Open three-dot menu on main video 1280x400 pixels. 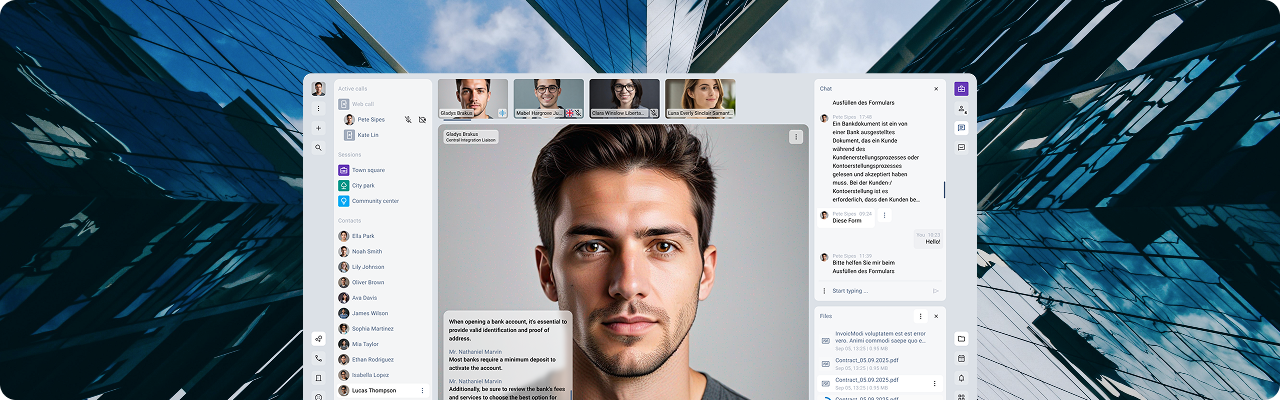796,137
